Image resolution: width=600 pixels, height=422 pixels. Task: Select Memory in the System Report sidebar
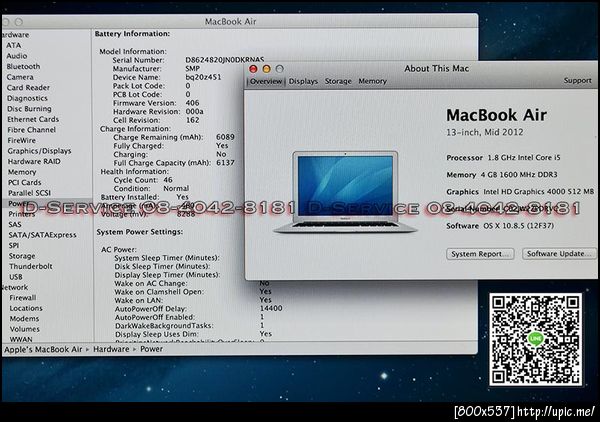[x=22, y=172]
